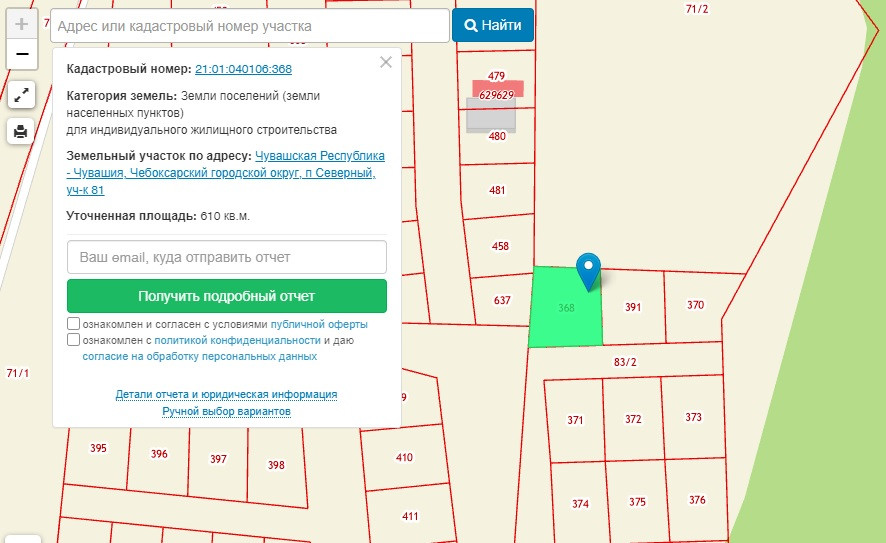
Task: Select parcel 398 on the map
Action: click(276, 465)
